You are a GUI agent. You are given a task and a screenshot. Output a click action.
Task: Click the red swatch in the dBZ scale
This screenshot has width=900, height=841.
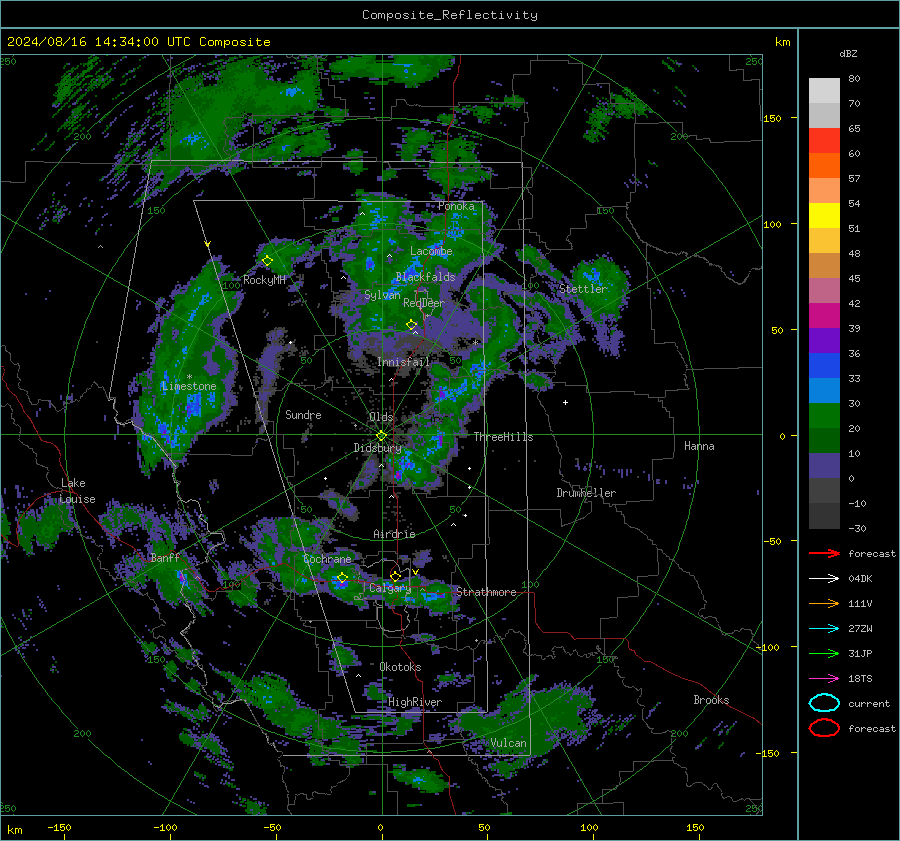point(824,141)
